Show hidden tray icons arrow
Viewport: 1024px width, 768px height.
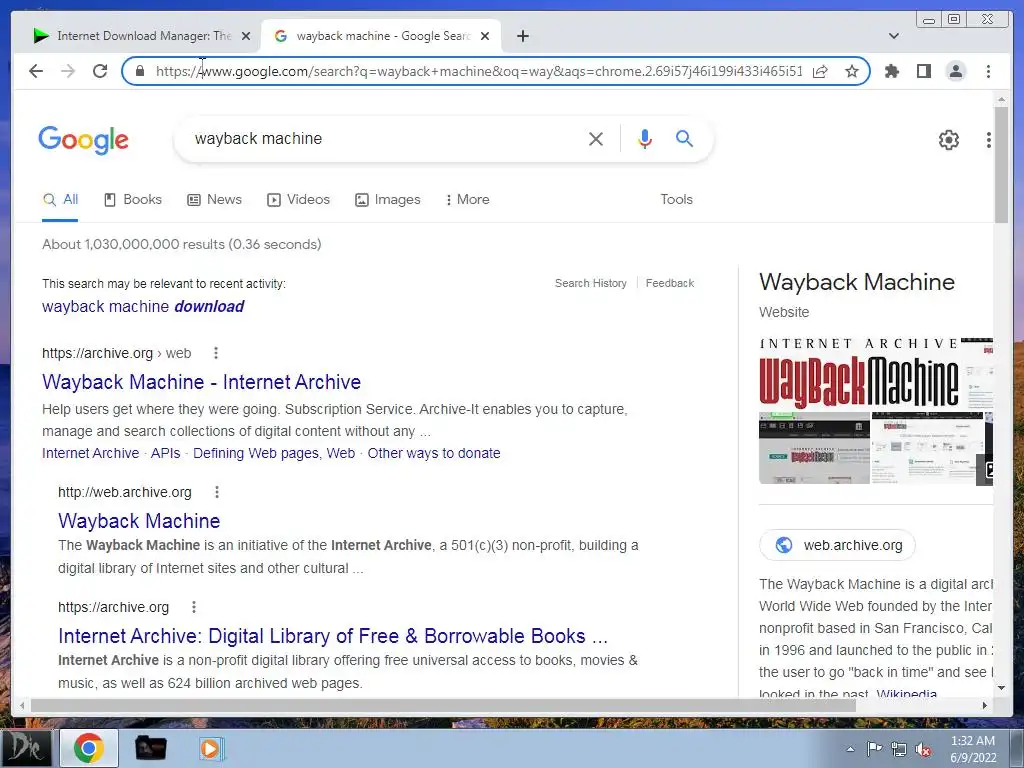coord(850,749)
